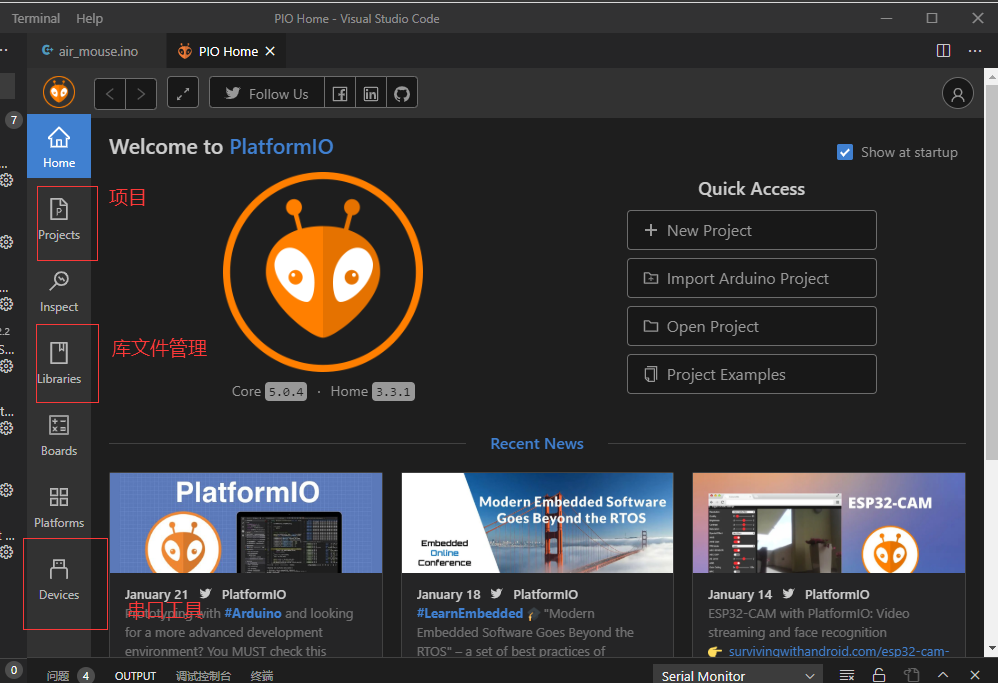
Task: Open PIO Home with the Home icon
Action: pos(58,146)
